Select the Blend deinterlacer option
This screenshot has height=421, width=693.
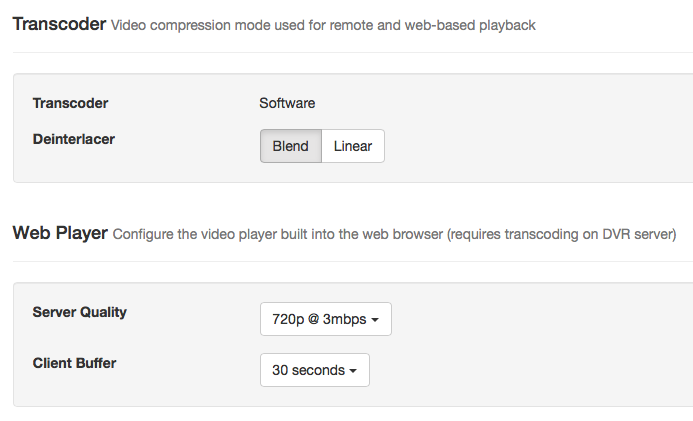click(x=290, y=146)
